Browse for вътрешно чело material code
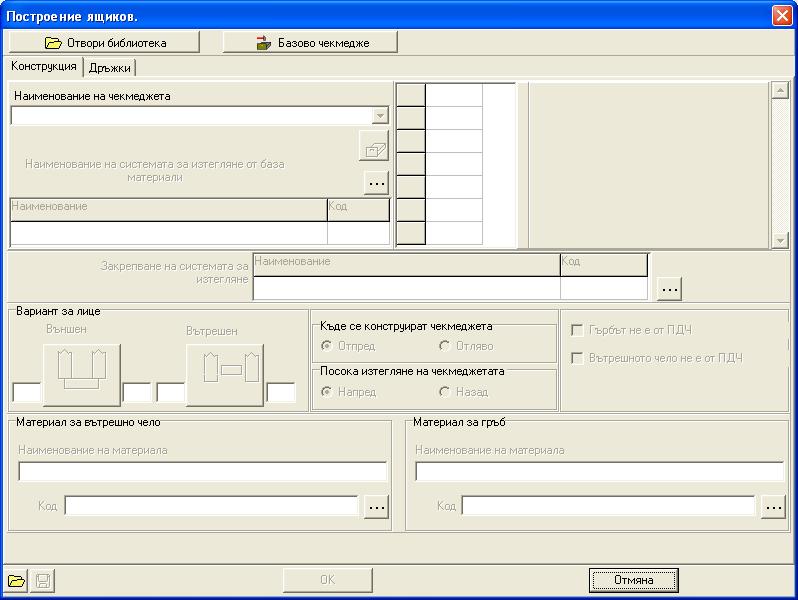This screenshot has width=798, height=600. click(376, 507)
